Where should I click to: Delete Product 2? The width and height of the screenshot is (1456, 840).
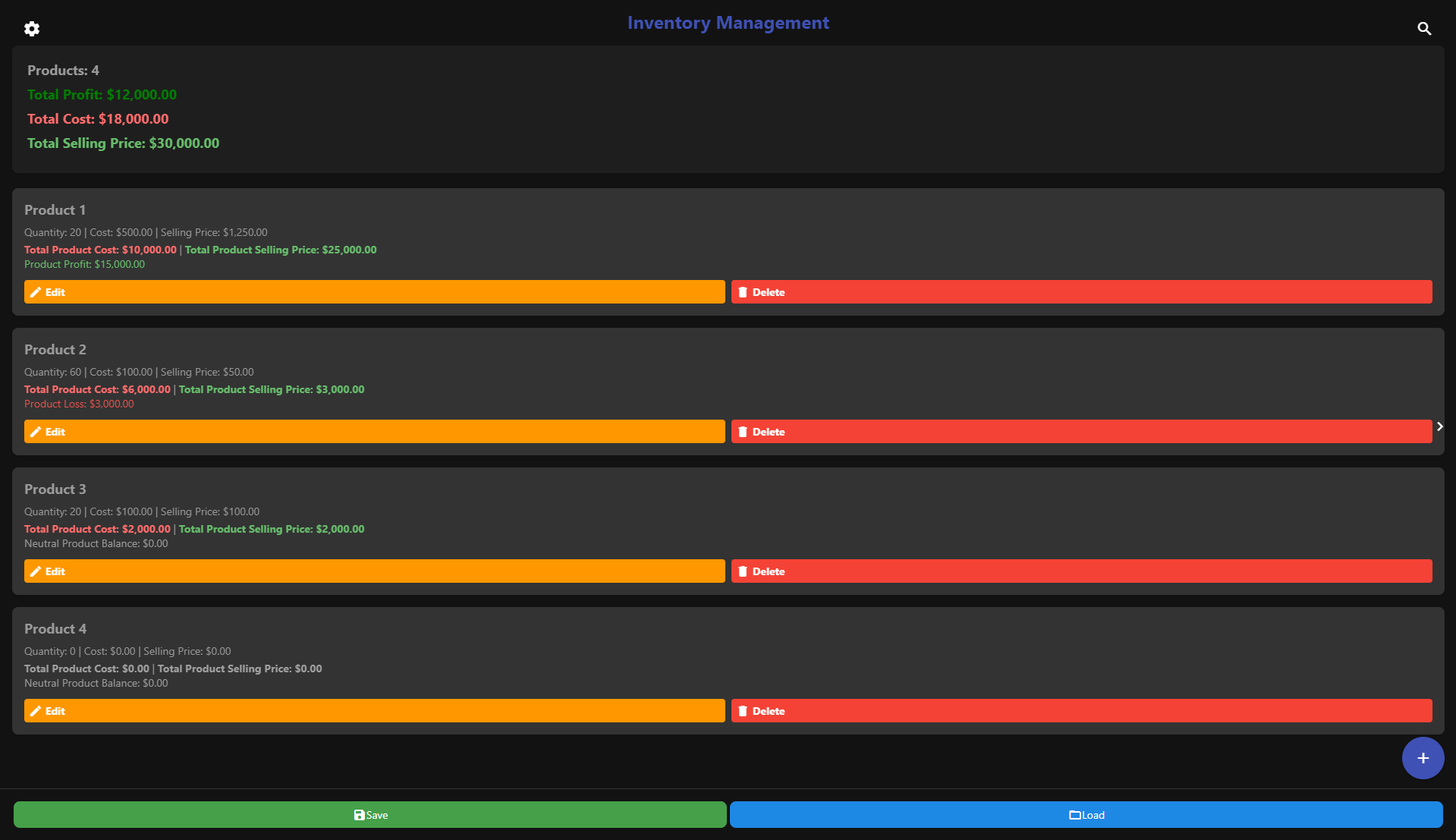coord(1081,432)
